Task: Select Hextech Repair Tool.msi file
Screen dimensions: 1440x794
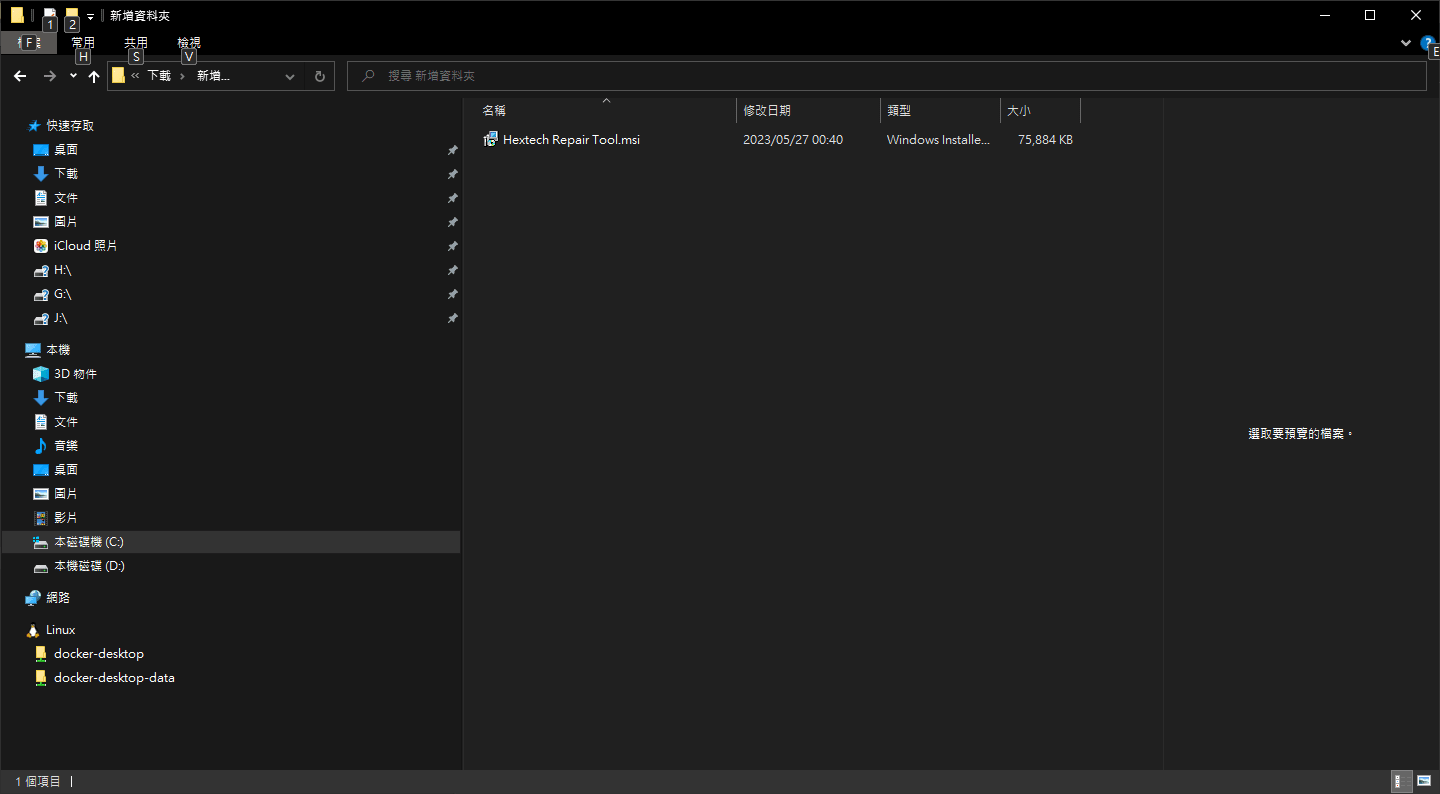Action: click(571, 140)
